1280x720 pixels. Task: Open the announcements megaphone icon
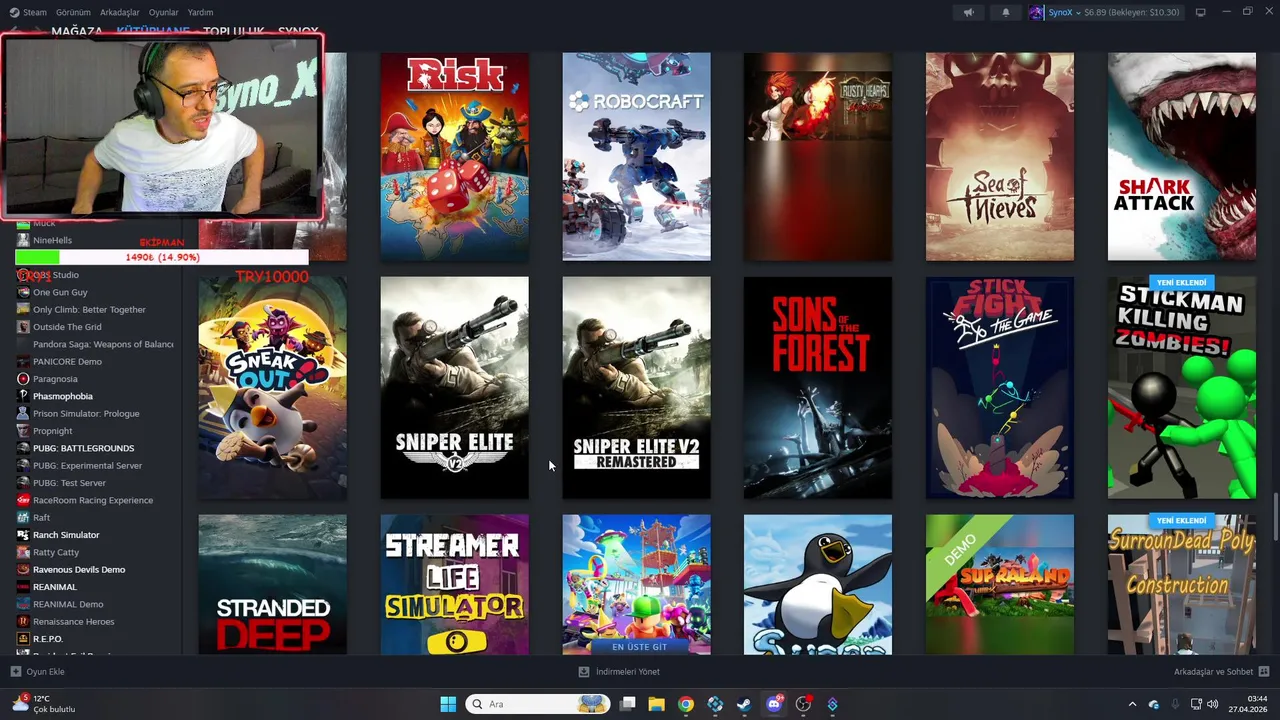click(x=968, y=13)
